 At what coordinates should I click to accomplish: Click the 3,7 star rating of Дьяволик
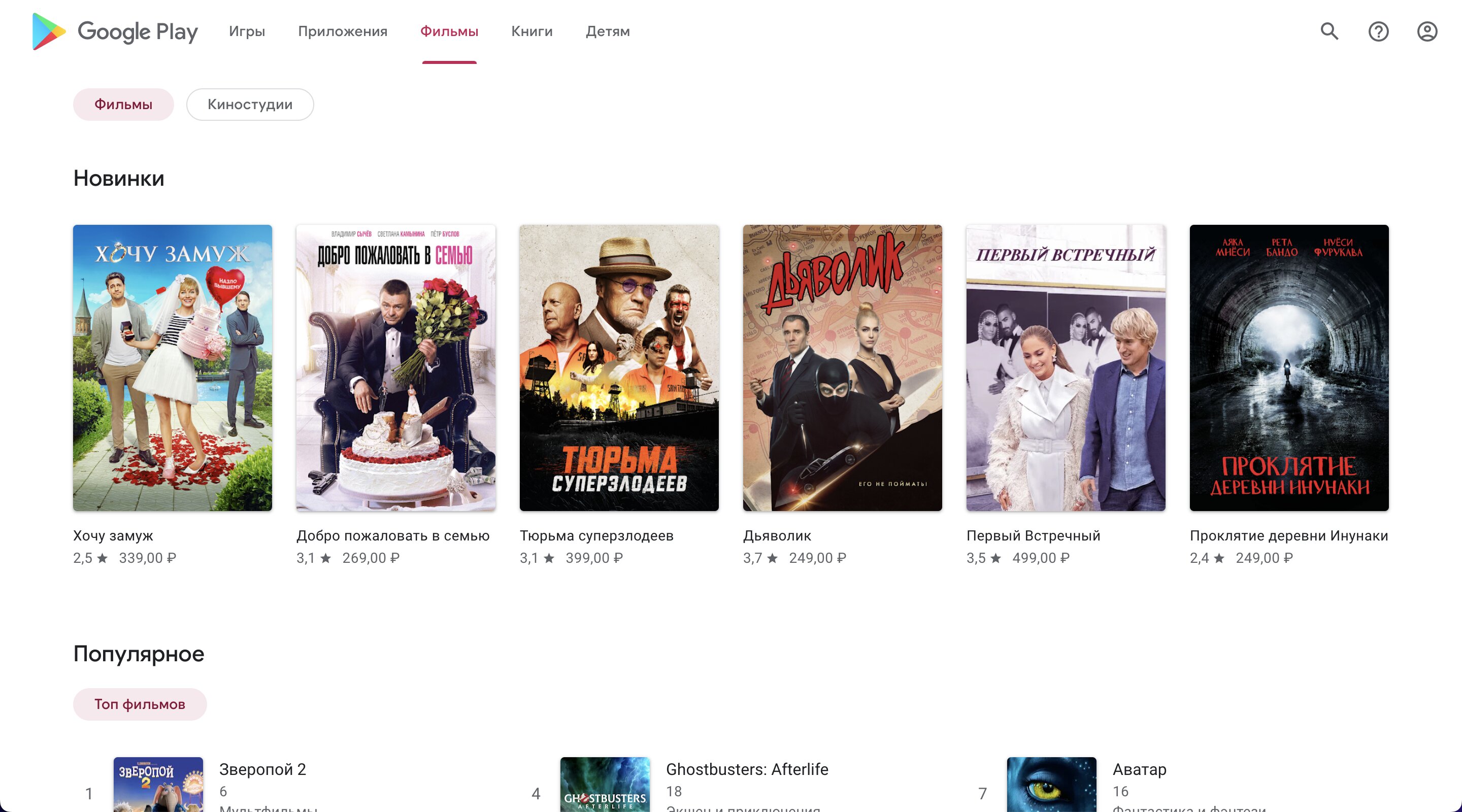coord(760,558)
